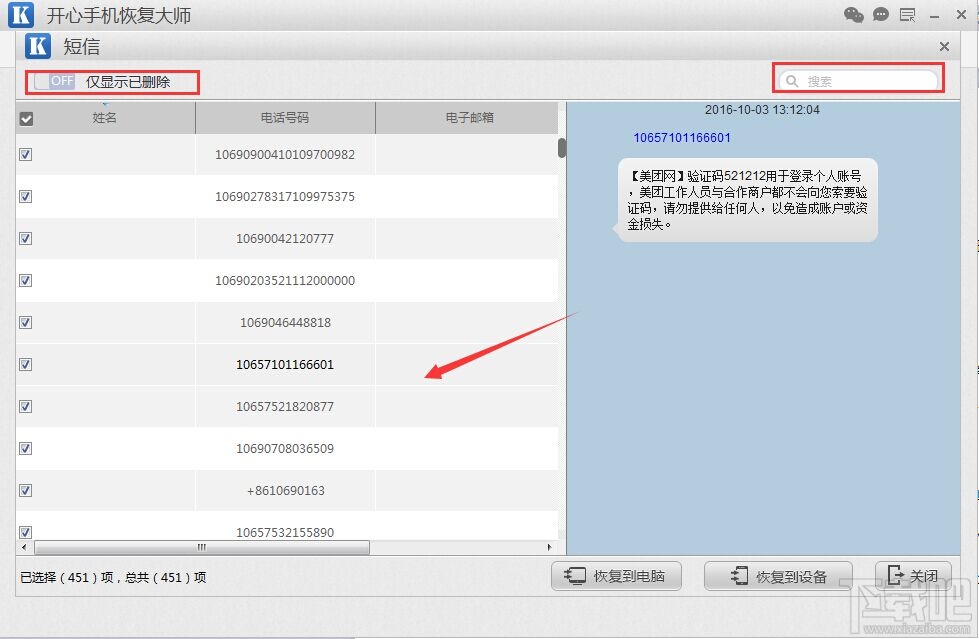The height and width of the screenshot is (639, 979).
Task: Click the horizontal scrollbar below the list
Action: pyautogui.click(x=200, y=547)
